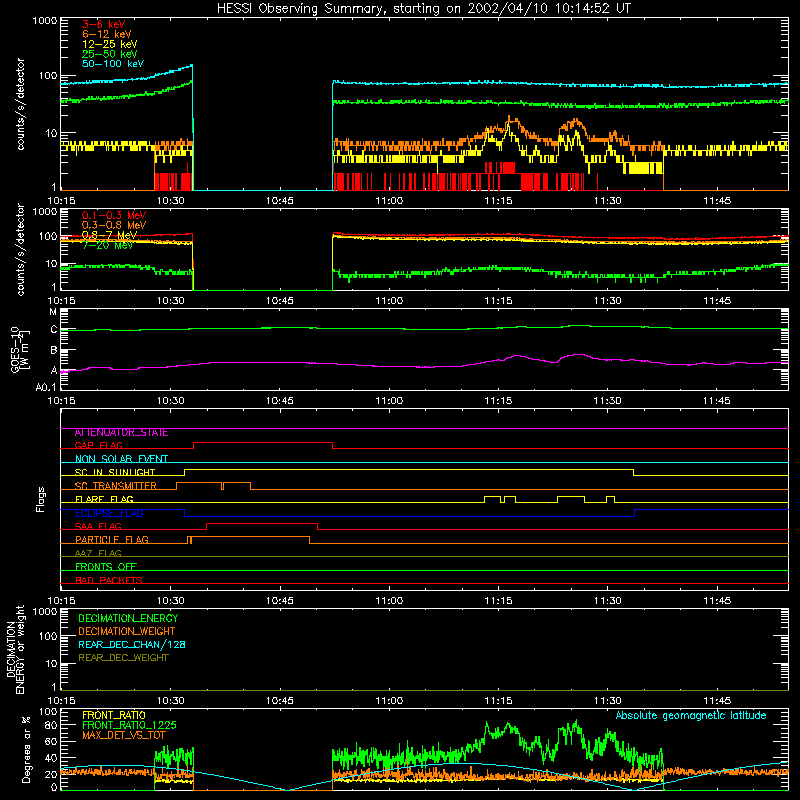Image resolution: width=800 pixels, height=800 pixels.
Task: Click the DECIMATION ENERGY or weight axis label
Action: coord(15,649)
